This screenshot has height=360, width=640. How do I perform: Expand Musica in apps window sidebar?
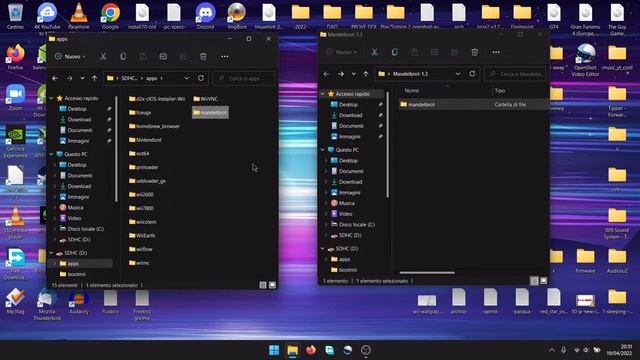pyautogui.click(x=55, y=208)
